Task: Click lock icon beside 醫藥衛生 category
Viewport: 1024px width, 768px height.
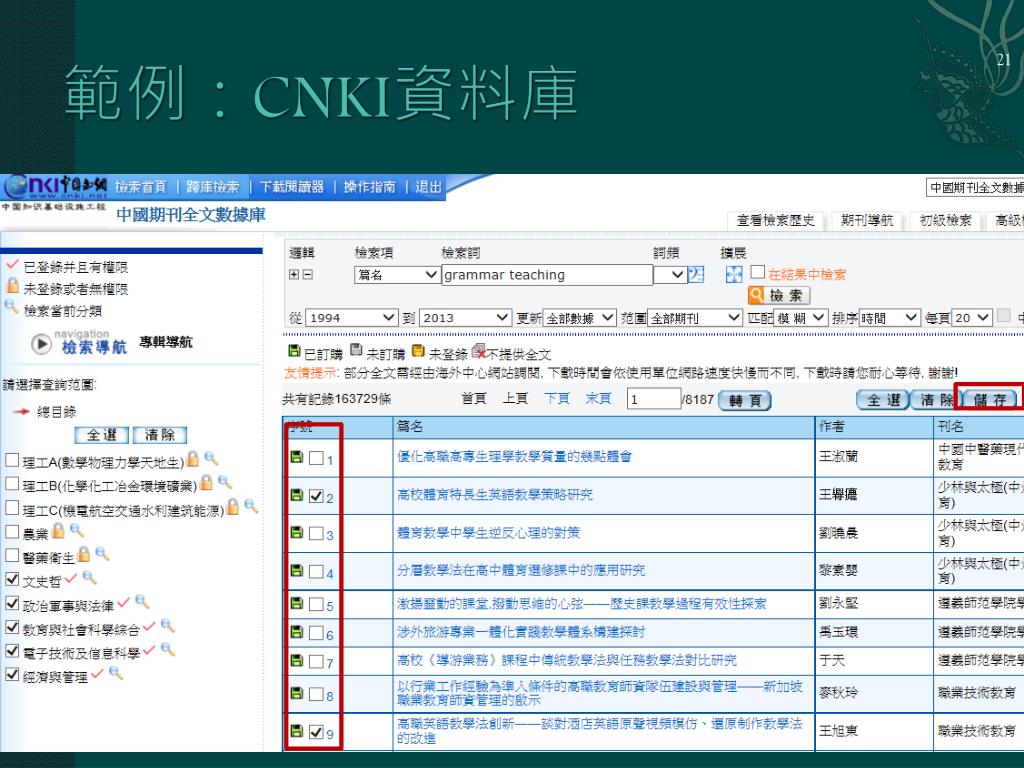Action: pos(84,554)
